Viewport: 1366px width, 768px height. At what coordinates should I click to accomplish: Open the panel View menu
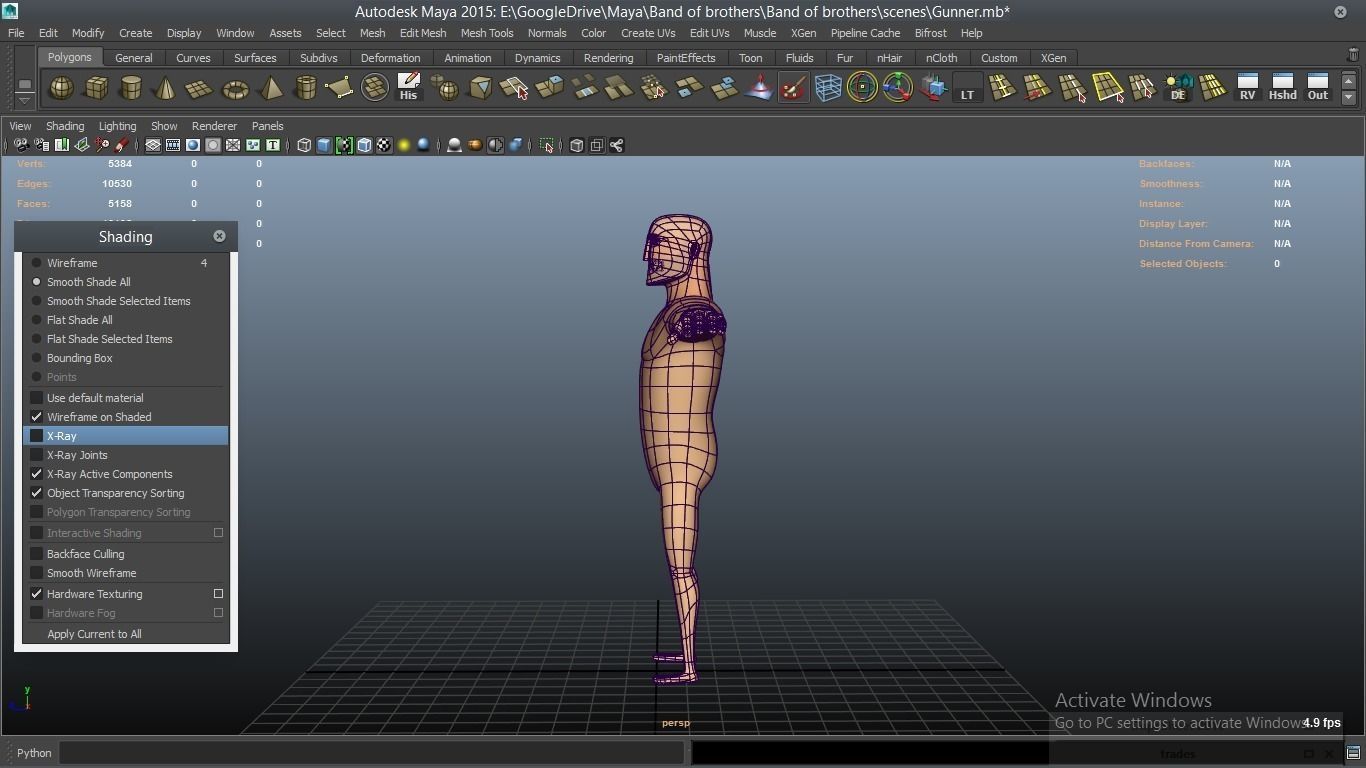point(20,126)
